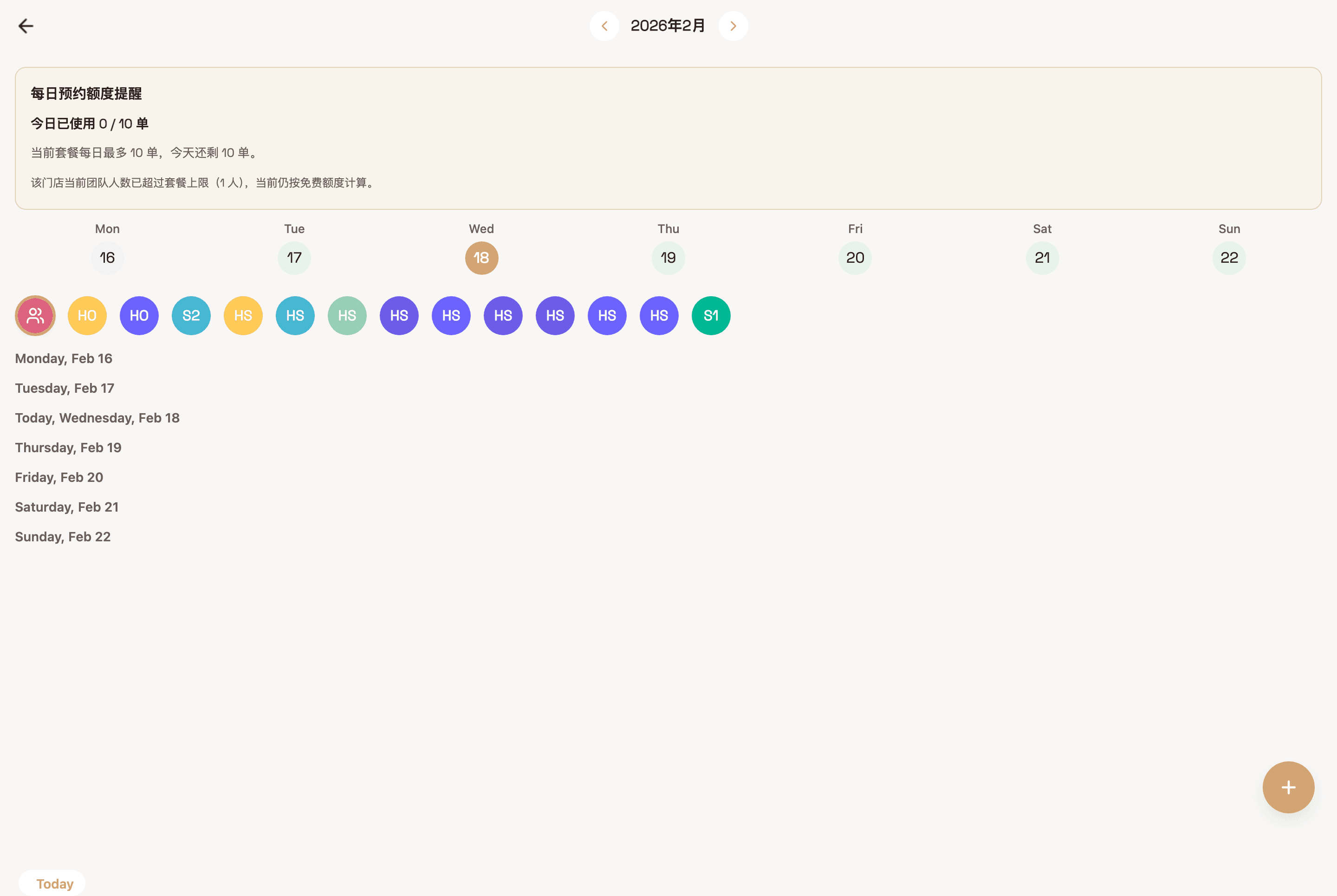Select the yellow HO staff avatar
This screenshot has height=896, width=1337.
click(x=87, y=315)
